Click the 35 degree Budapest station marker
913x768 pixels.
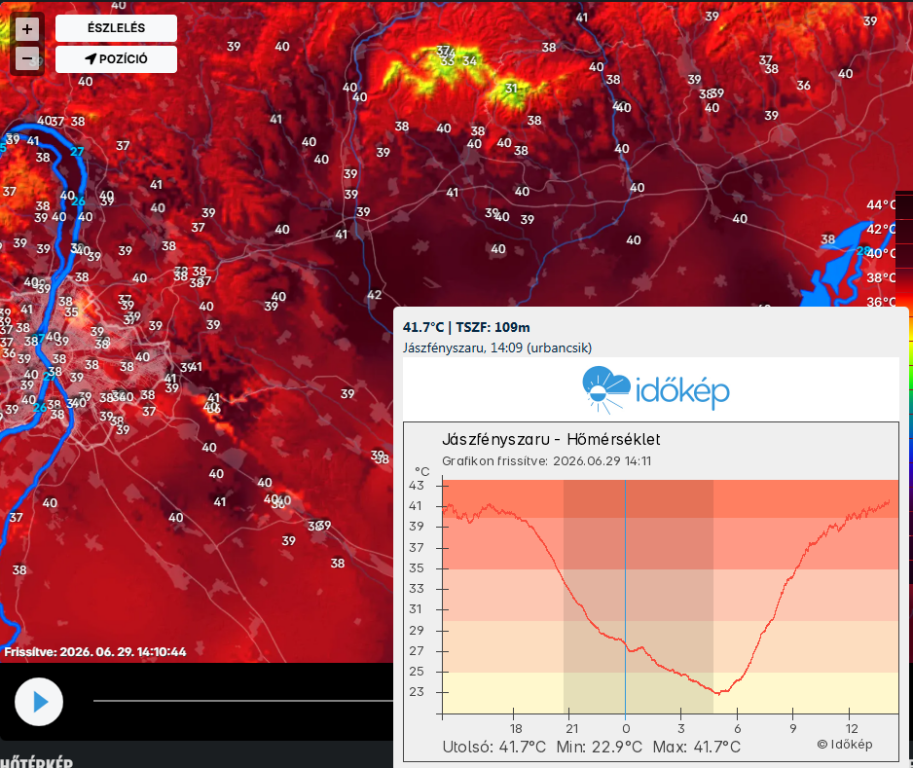tap(71, 312)
